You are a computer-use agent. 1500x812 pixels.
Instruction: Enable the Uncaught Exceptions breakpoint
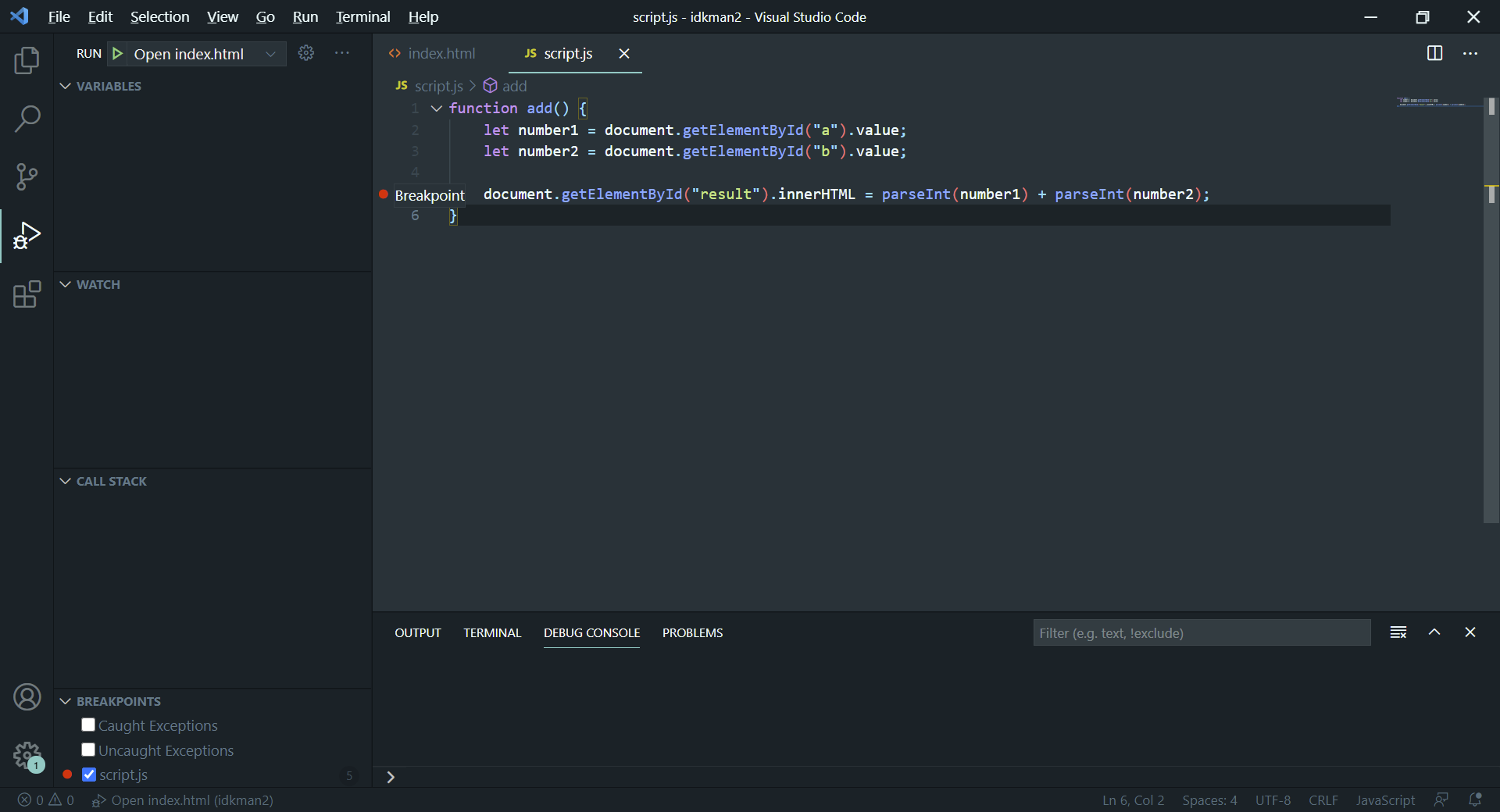pos(87,750)
